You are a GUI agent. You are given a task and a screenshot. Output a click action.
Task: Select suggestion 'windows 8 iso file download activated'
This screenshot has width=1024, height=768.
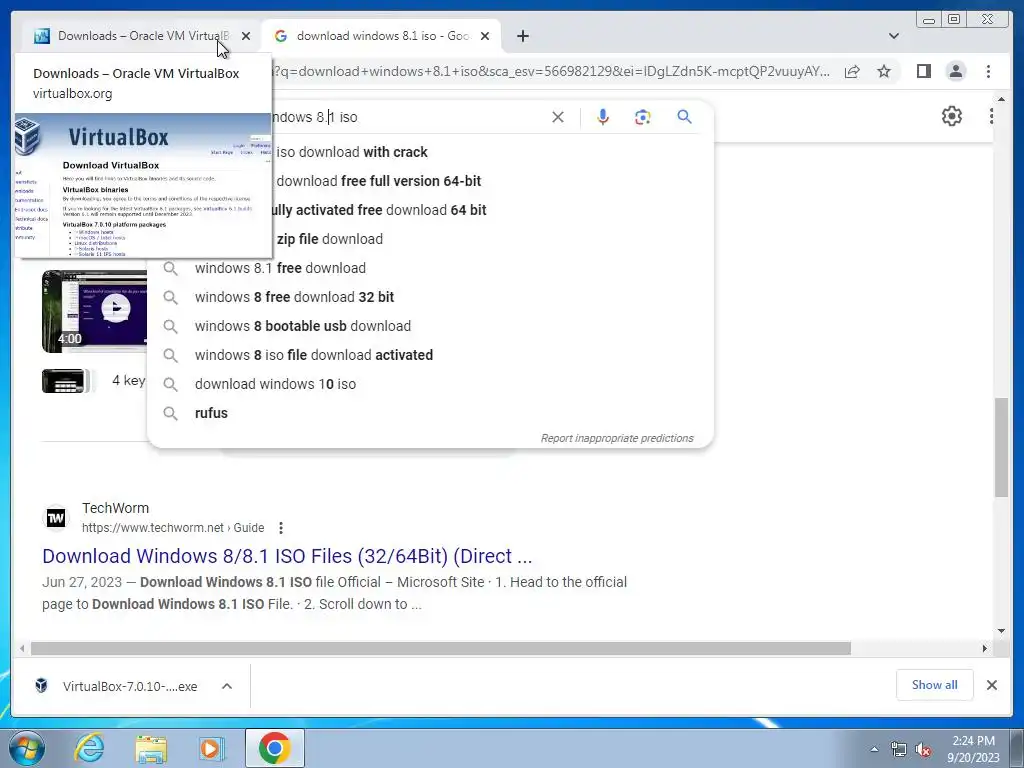(430, 355)
